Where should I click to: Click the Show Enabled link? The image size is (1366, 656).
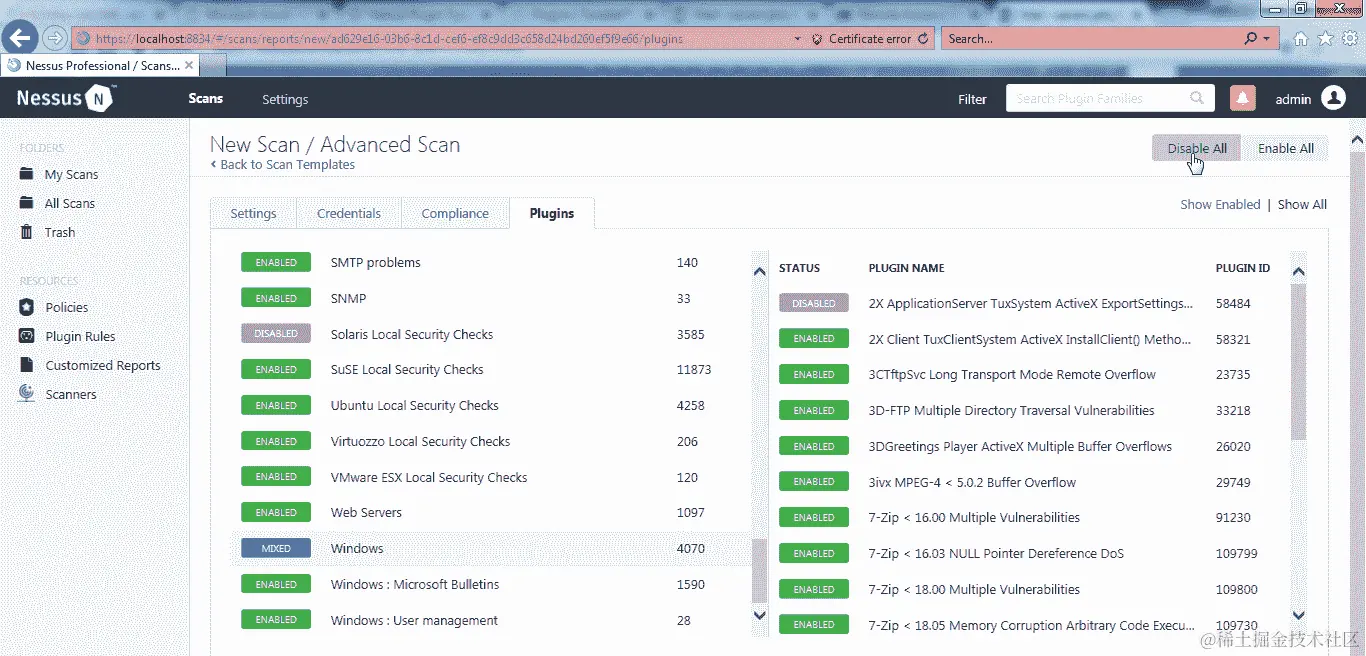(x=1220, y=204)
